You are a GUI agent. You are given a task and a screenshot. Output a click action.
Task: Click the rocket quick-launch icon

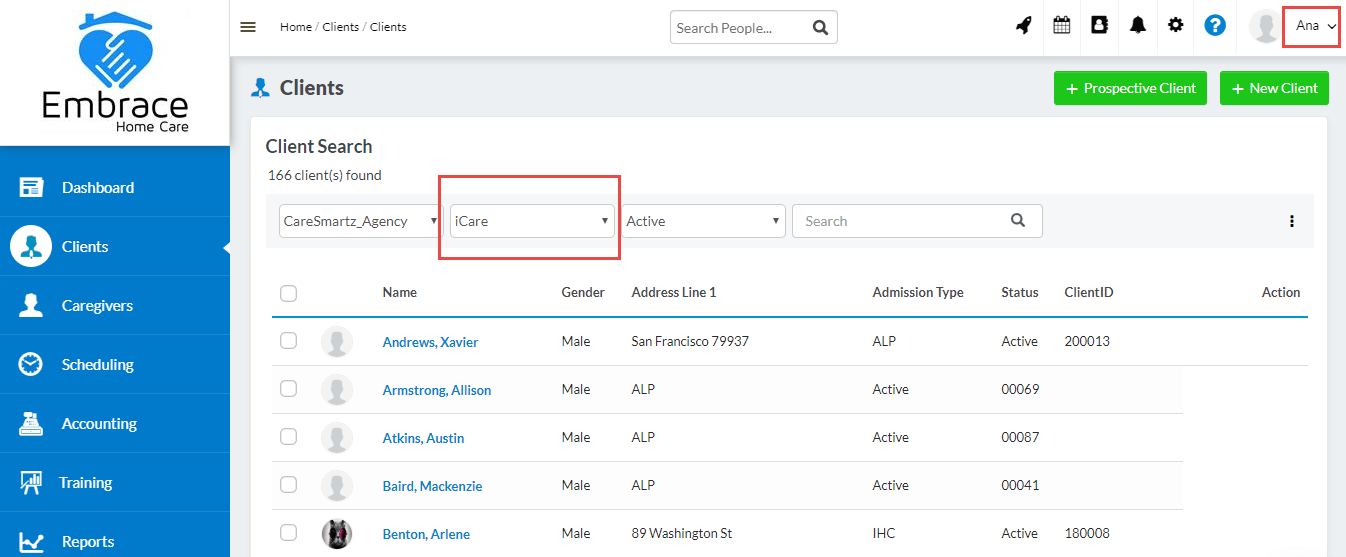[1023, 27]
